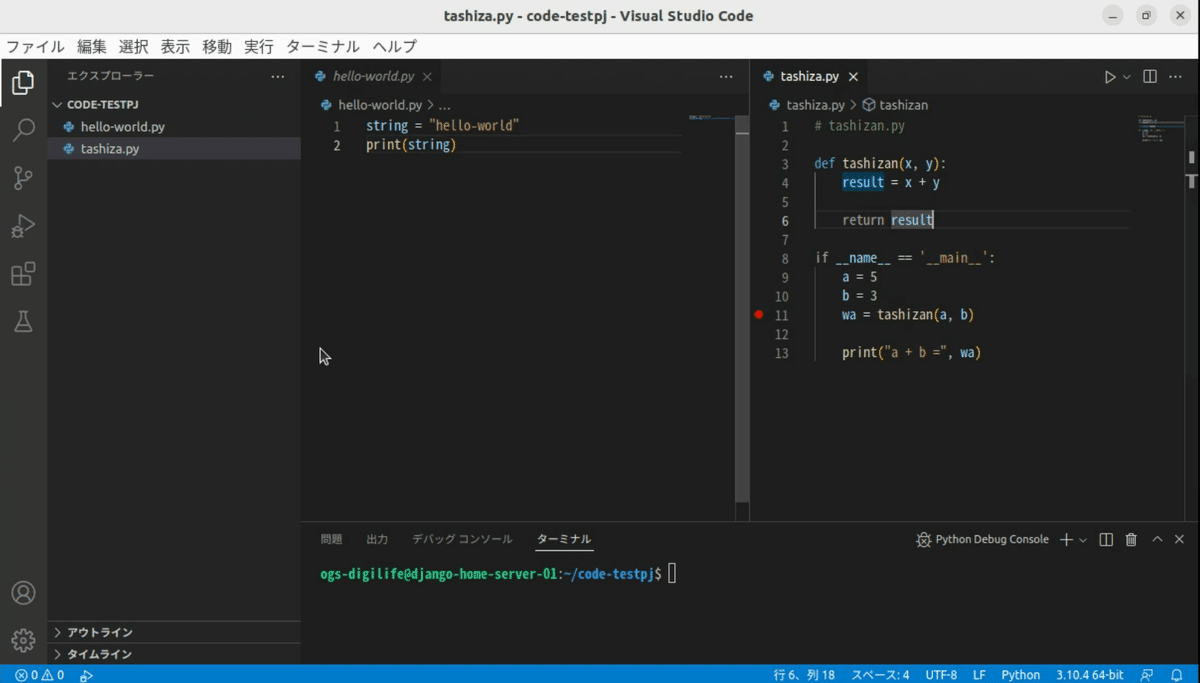Image resolution: width=1200 pixels, height=683 pixels.
Task: Close the terminal panel
Action: tap(1179, 539)
